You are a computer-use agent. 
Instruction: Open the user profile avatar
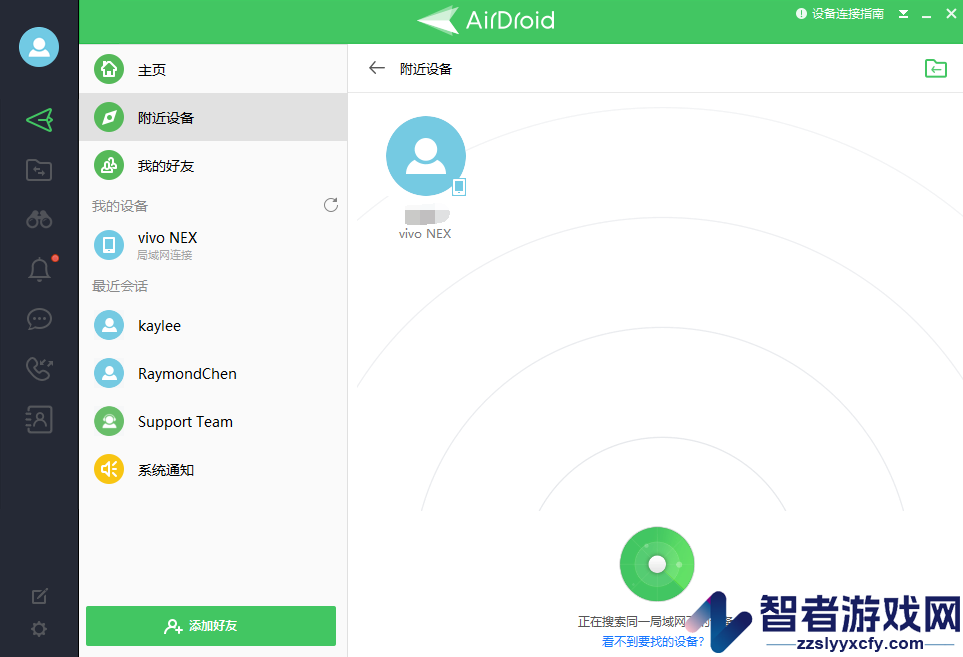(x=39, y=47)
